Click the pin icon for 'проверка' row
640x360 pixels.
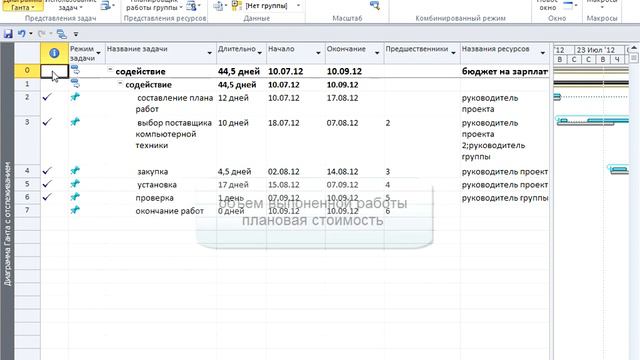pos(75,197)
